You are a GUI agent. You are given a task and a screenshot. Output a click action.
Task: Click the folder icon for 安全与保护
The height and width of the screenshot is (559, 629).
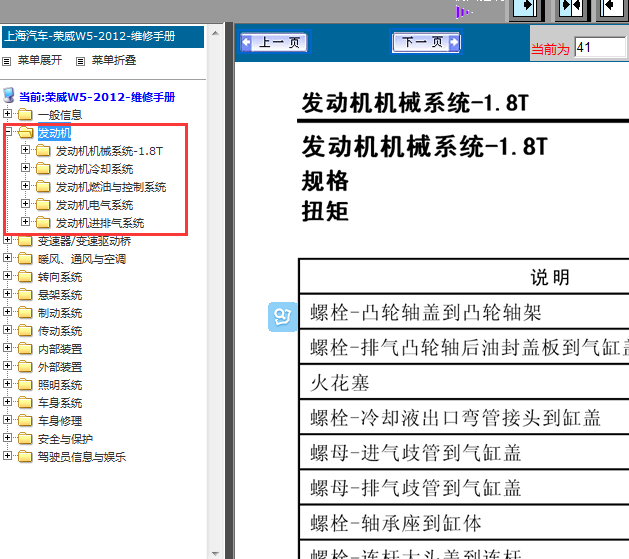click(25, 438)
